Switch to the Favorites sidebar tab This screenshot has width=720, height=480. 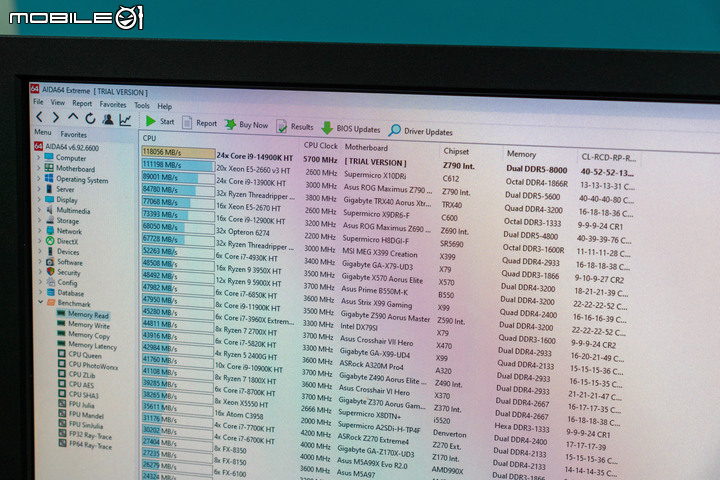(x=73, y=135)
